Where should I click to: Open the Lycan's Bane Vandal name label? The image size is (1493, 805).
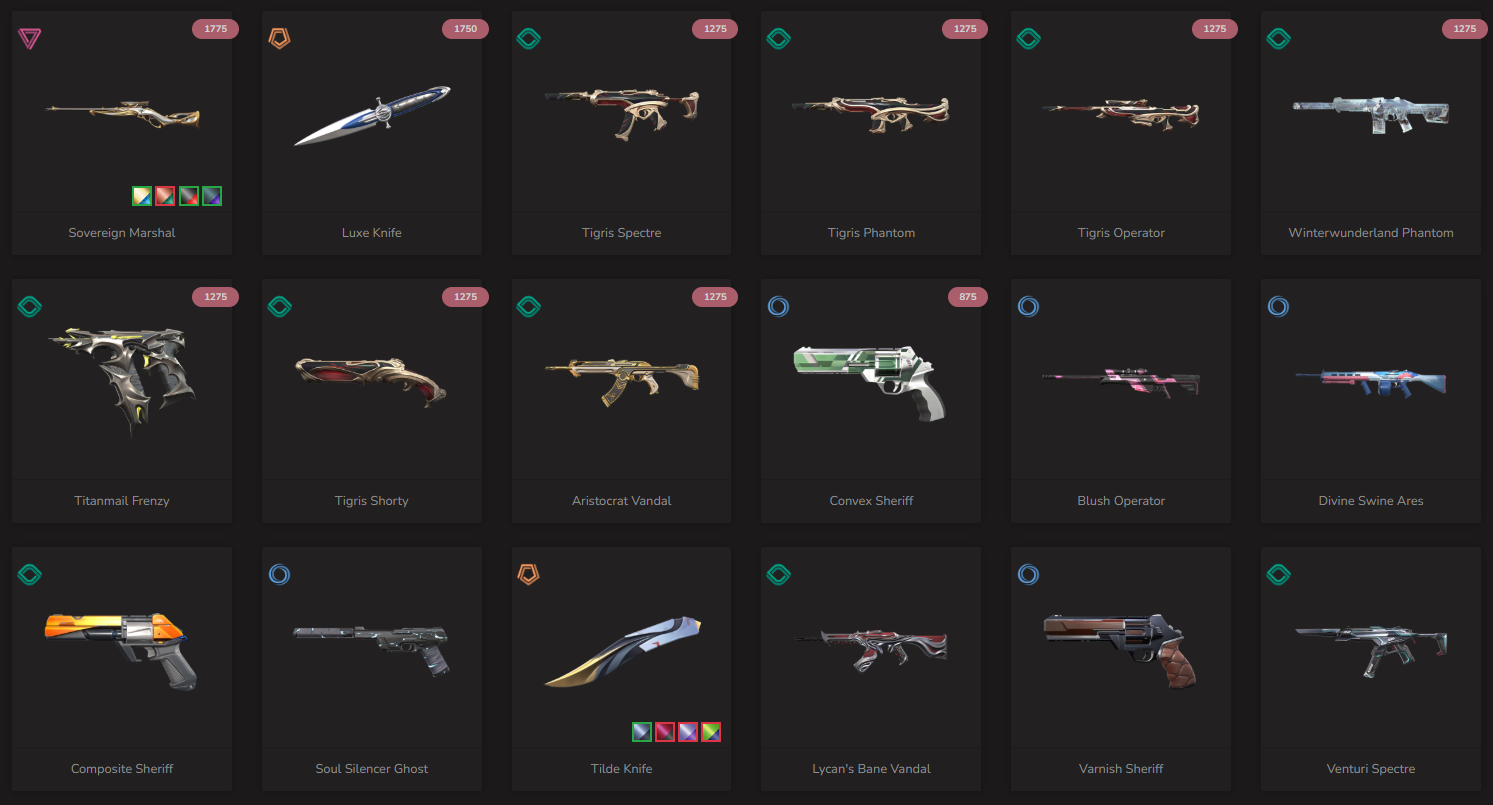pos(872,769)
